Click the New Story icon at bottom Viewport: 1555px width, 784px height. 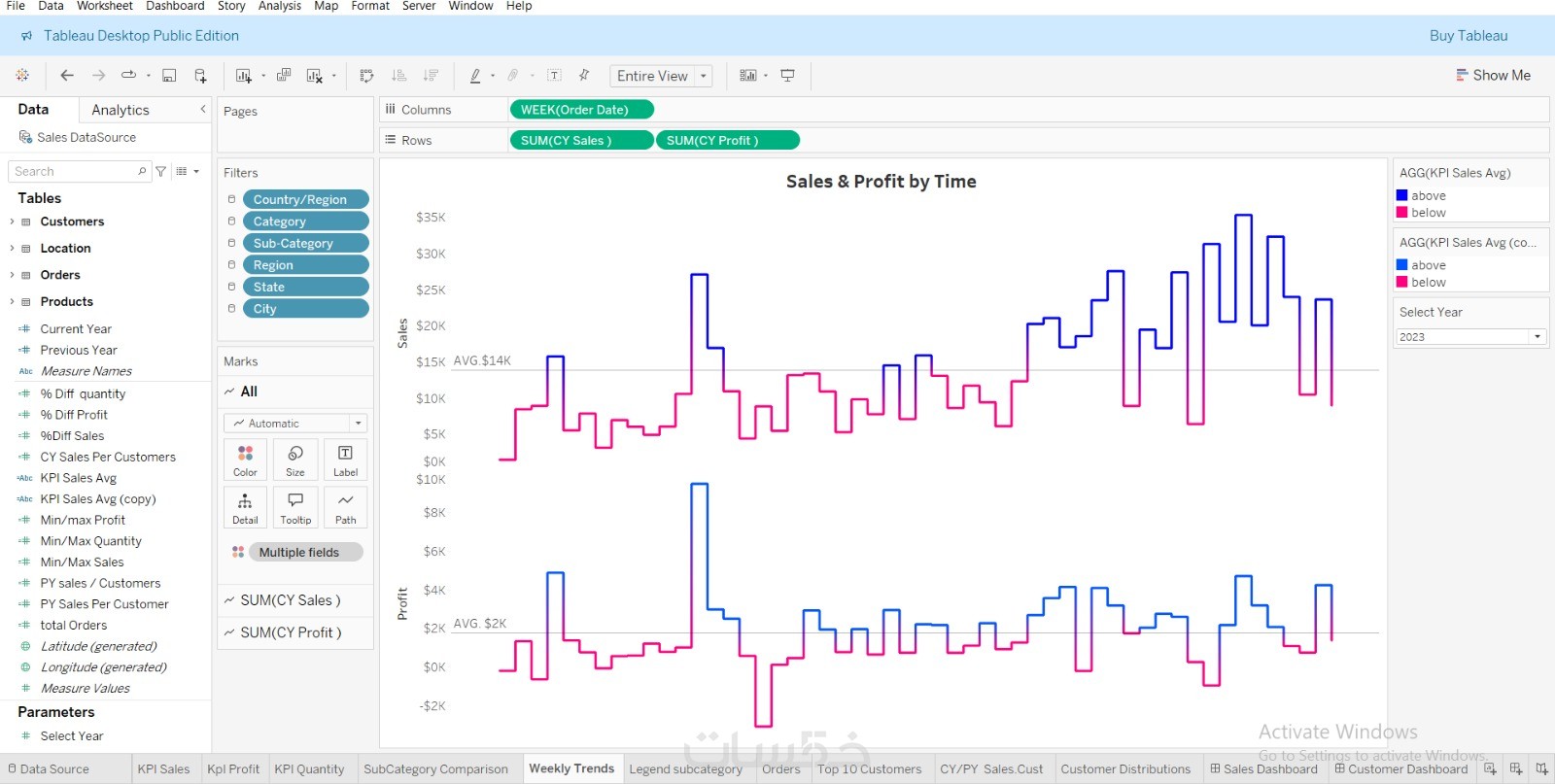click(1541, 768)
